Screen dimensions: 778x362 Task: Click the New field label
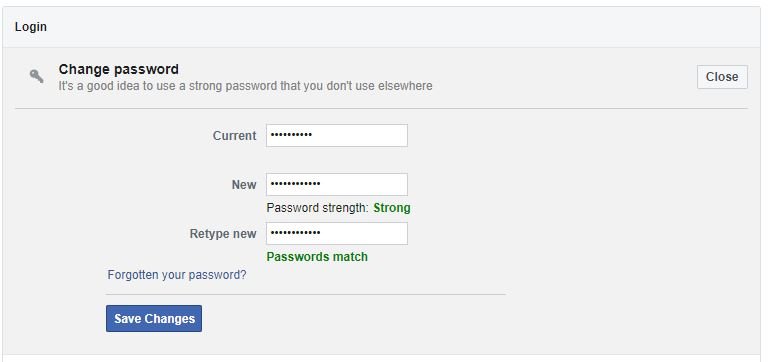[244, 184]
